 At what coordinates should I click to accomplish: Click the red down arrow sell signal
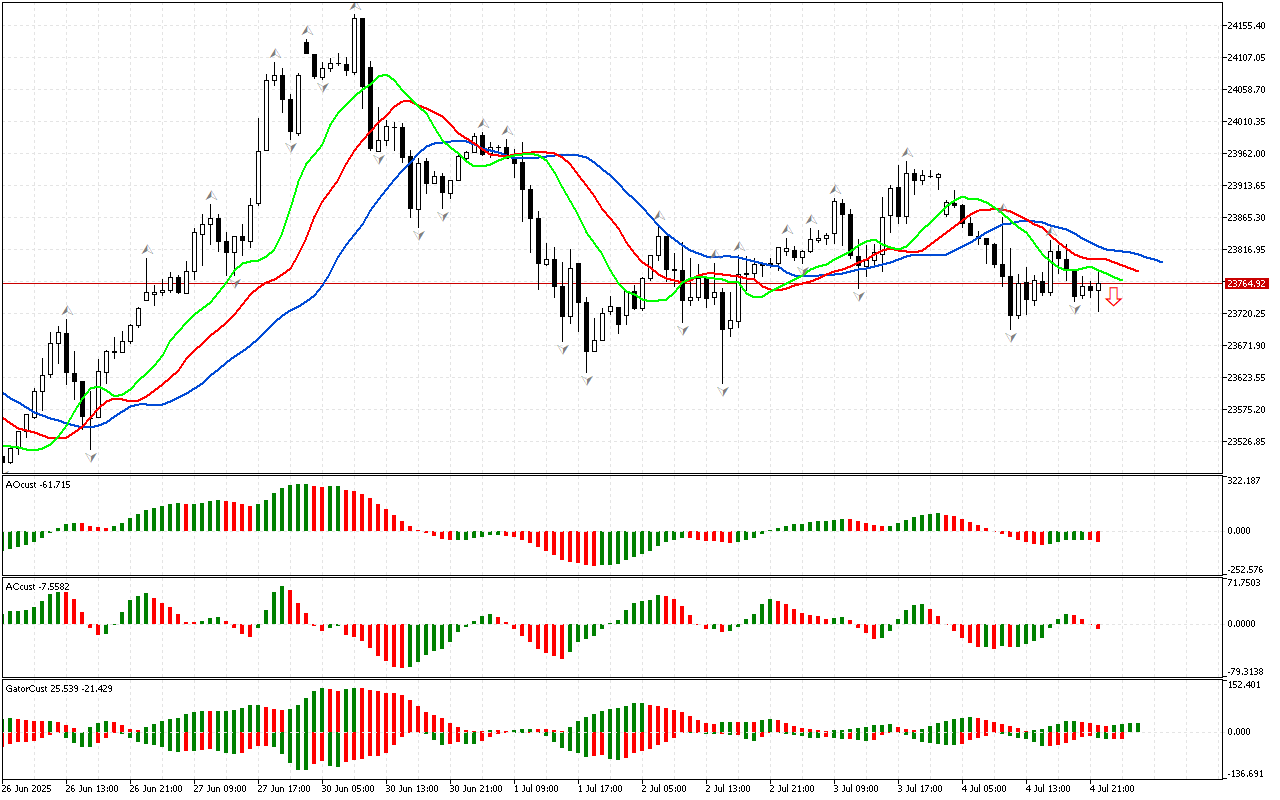[1113, 296]
